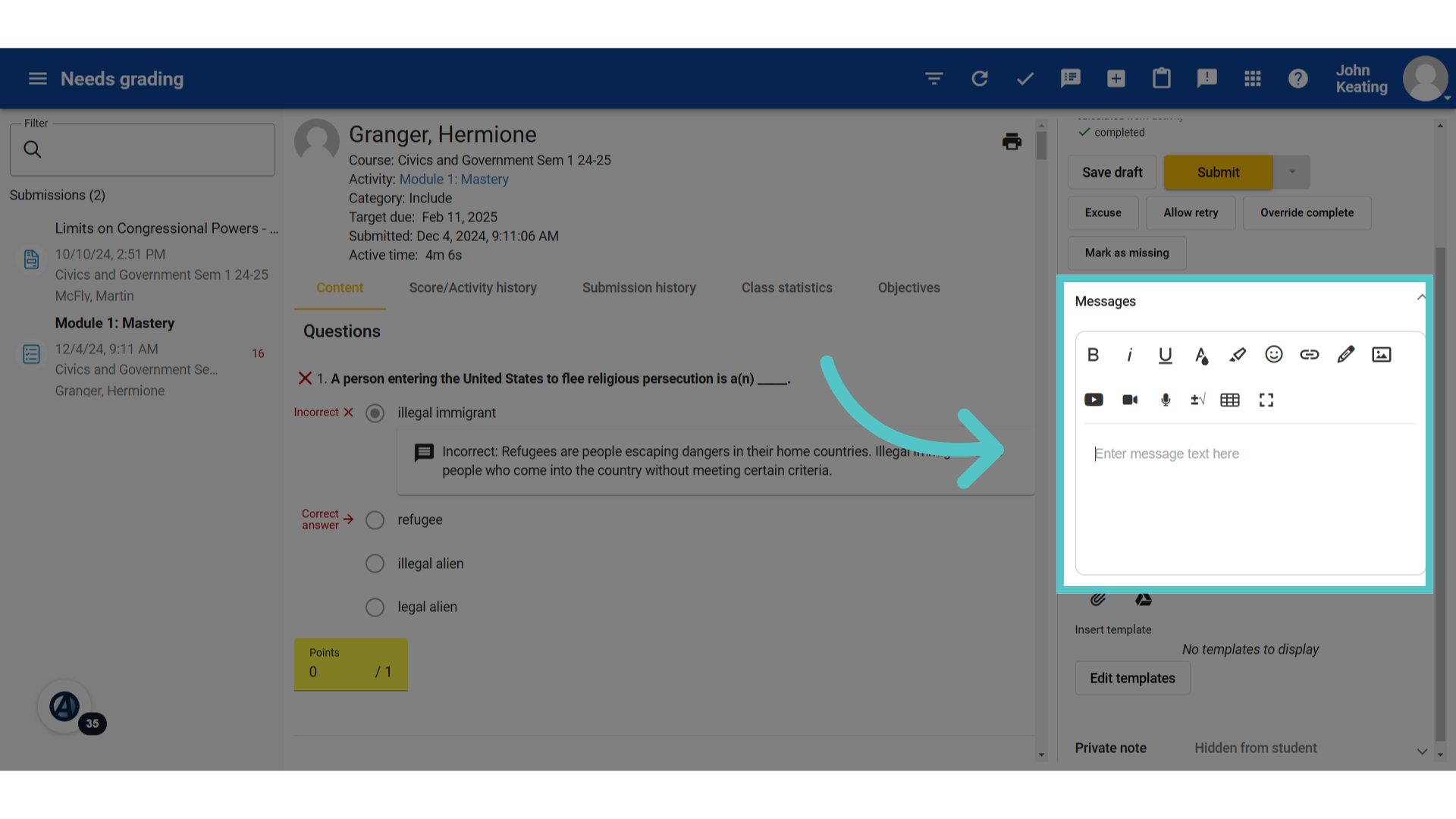Click the Override complete button
Image resolution: width=1456 pixels, height=819 pixels.
[1307, 213]
